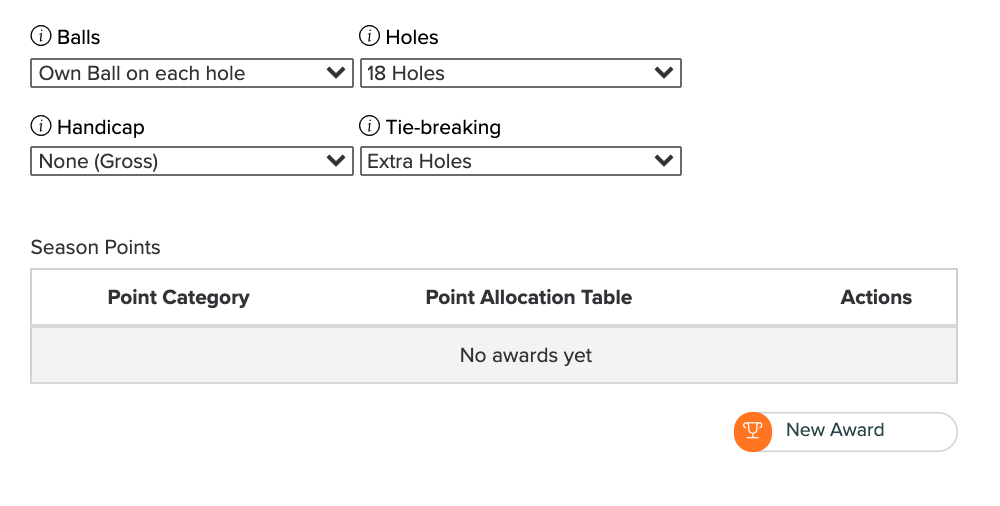
Task: Click the chevron arrow in Balls select
Action: 335,72
